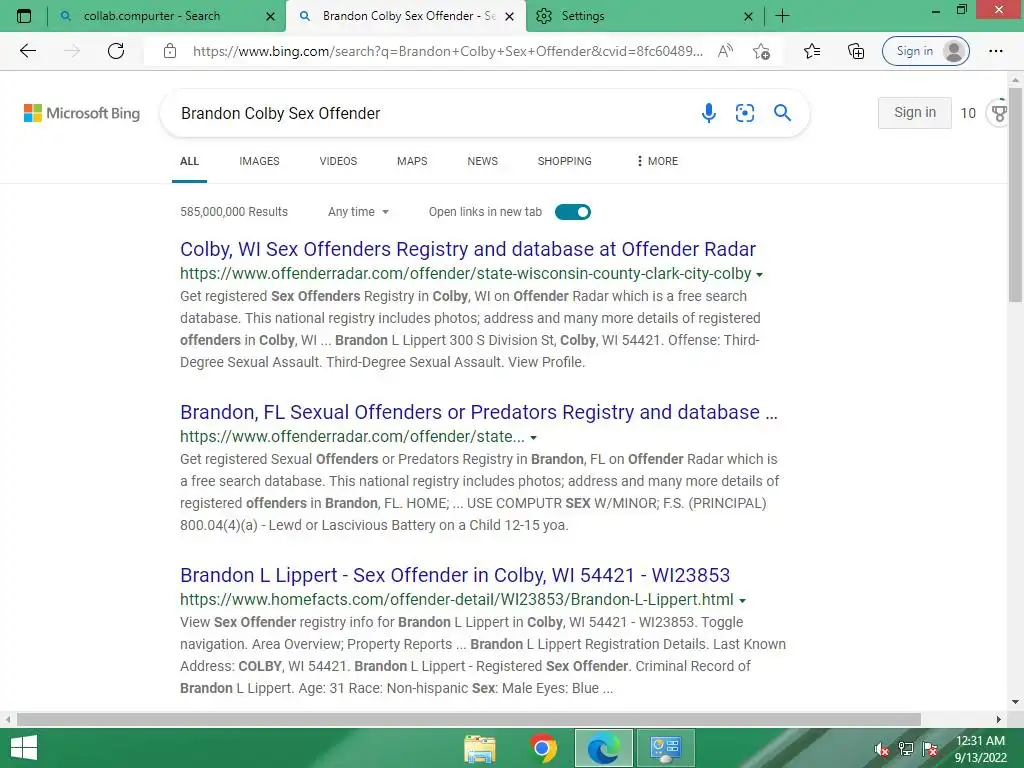Expand arrow next to offenderradar Colby URL
This screenshot has height=768, width=1024.
760,275
